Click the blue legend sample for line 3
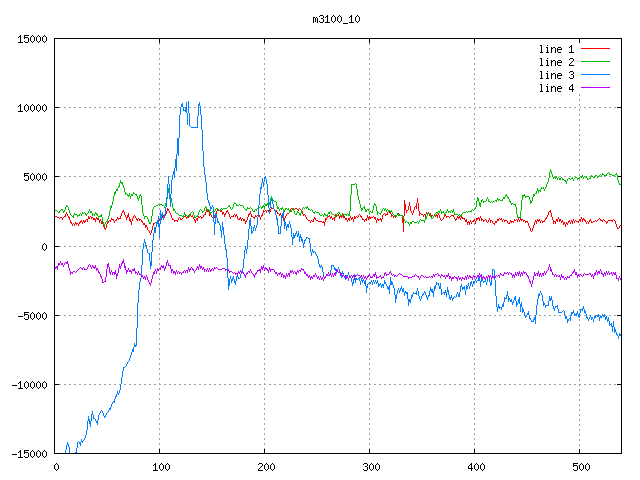Viewport: 640px width, 480px height. click(596, 75)
